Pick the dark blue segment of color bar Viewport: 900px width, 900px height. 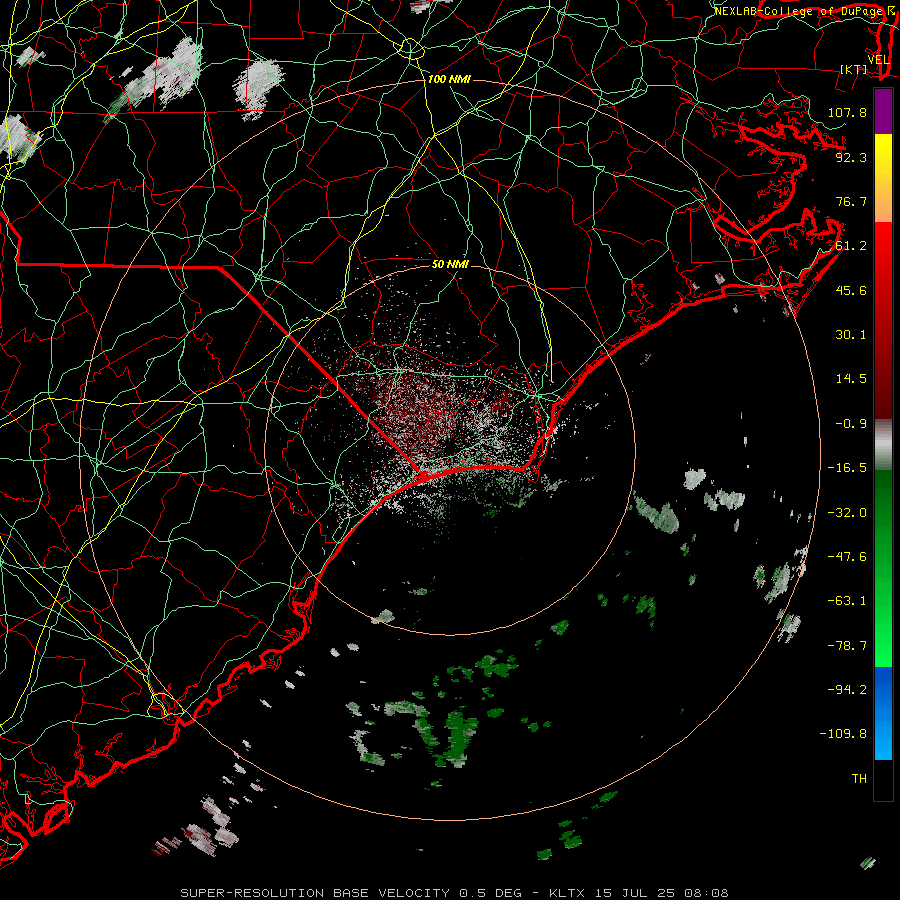883,689
